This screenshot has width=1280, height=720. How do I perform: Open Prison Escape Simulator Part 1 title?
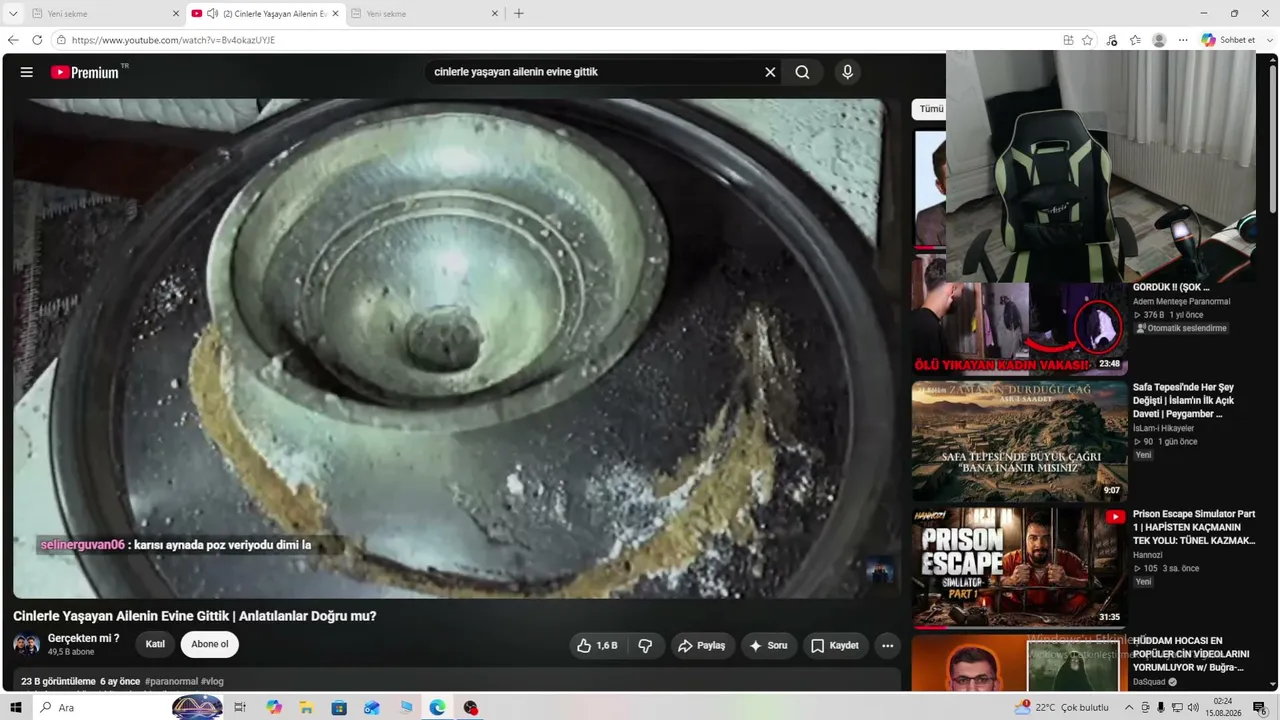[x=1194, y=527]
